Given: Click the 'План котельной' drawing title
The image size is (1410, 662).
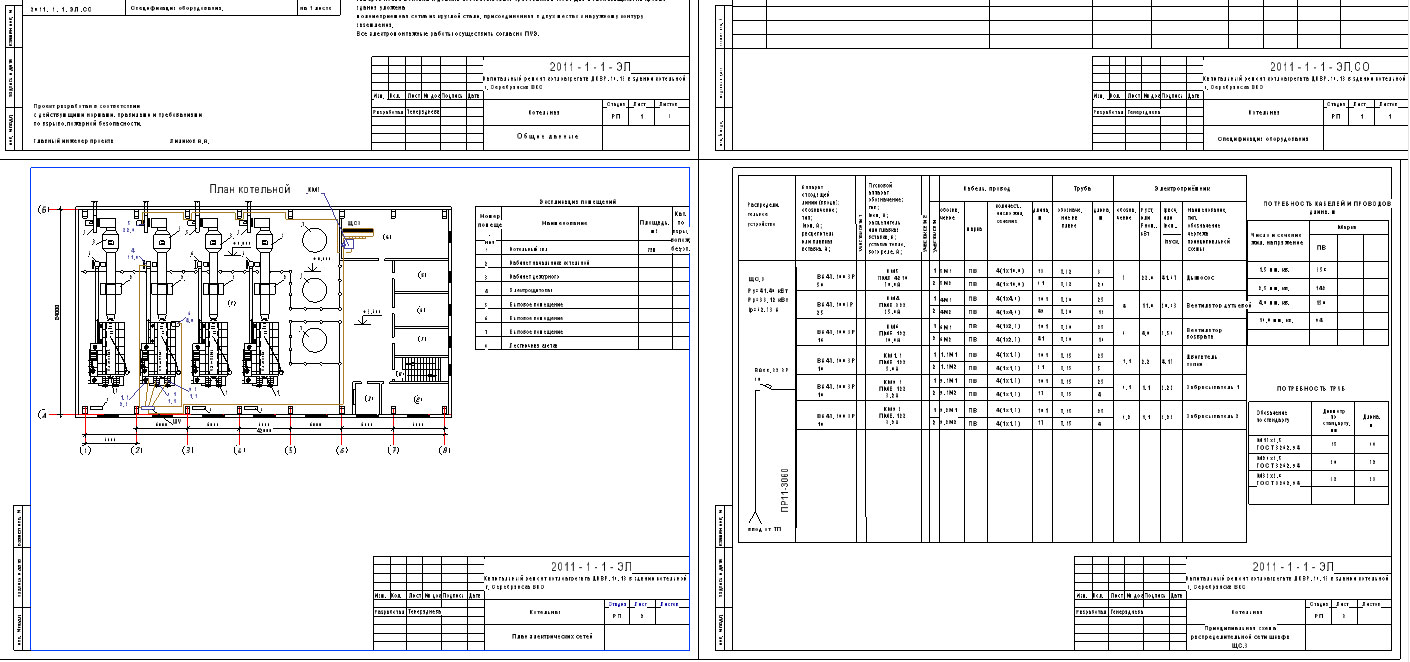Looking at the screenshot, I should coord(249,189).
